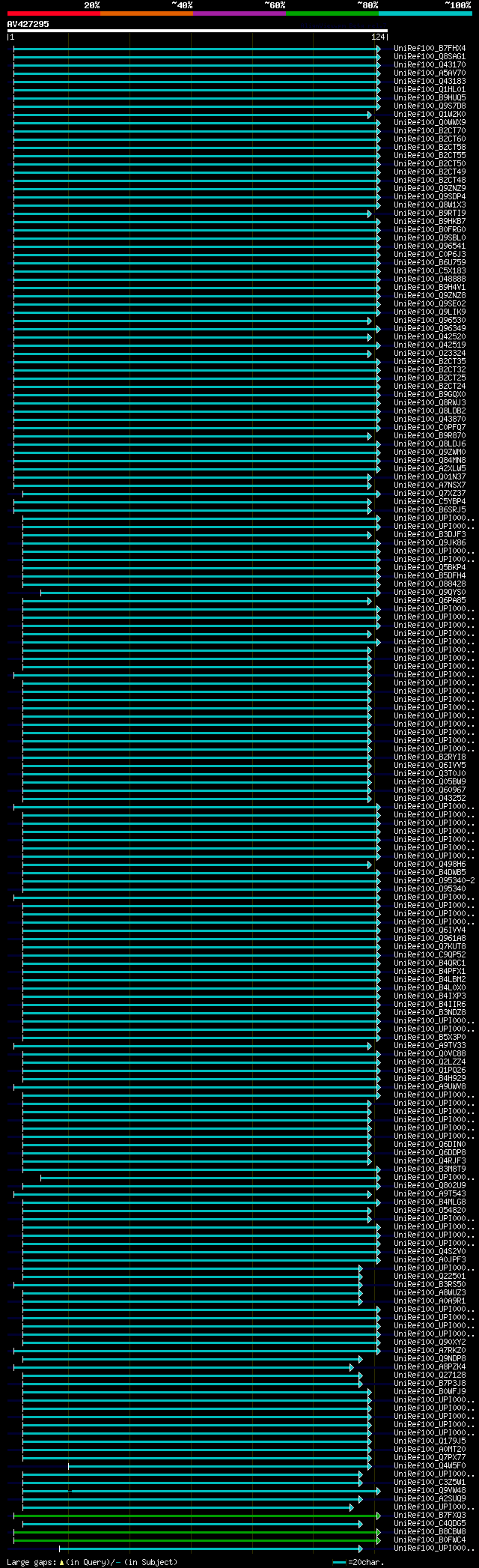Select the UniRef100_A8PZK4 label

point(430,1367)
